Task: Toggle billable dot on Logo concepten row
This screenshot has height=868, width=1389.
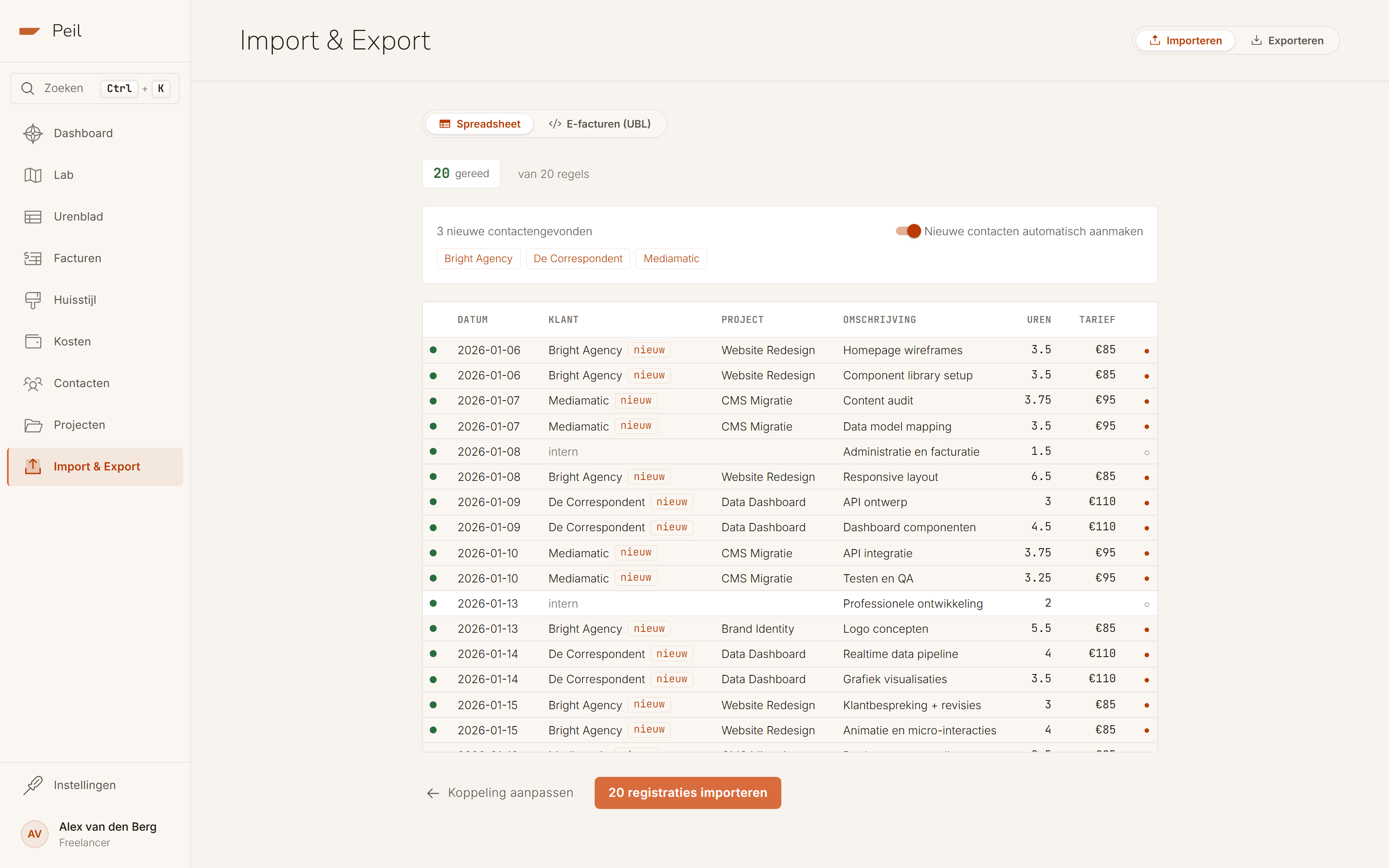Action: point(1146,629)
